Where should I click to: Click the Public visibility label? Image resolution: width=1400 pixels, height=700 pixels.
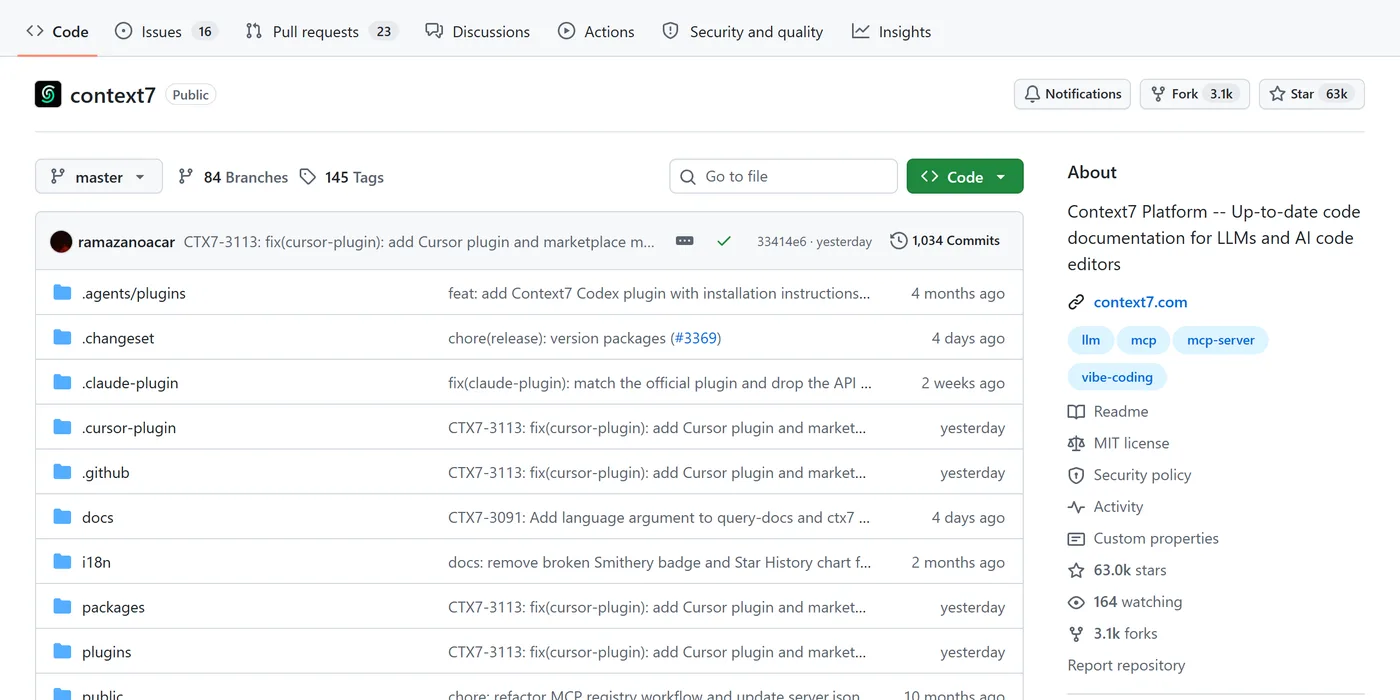pyautogui.click(x=190, y=95)
